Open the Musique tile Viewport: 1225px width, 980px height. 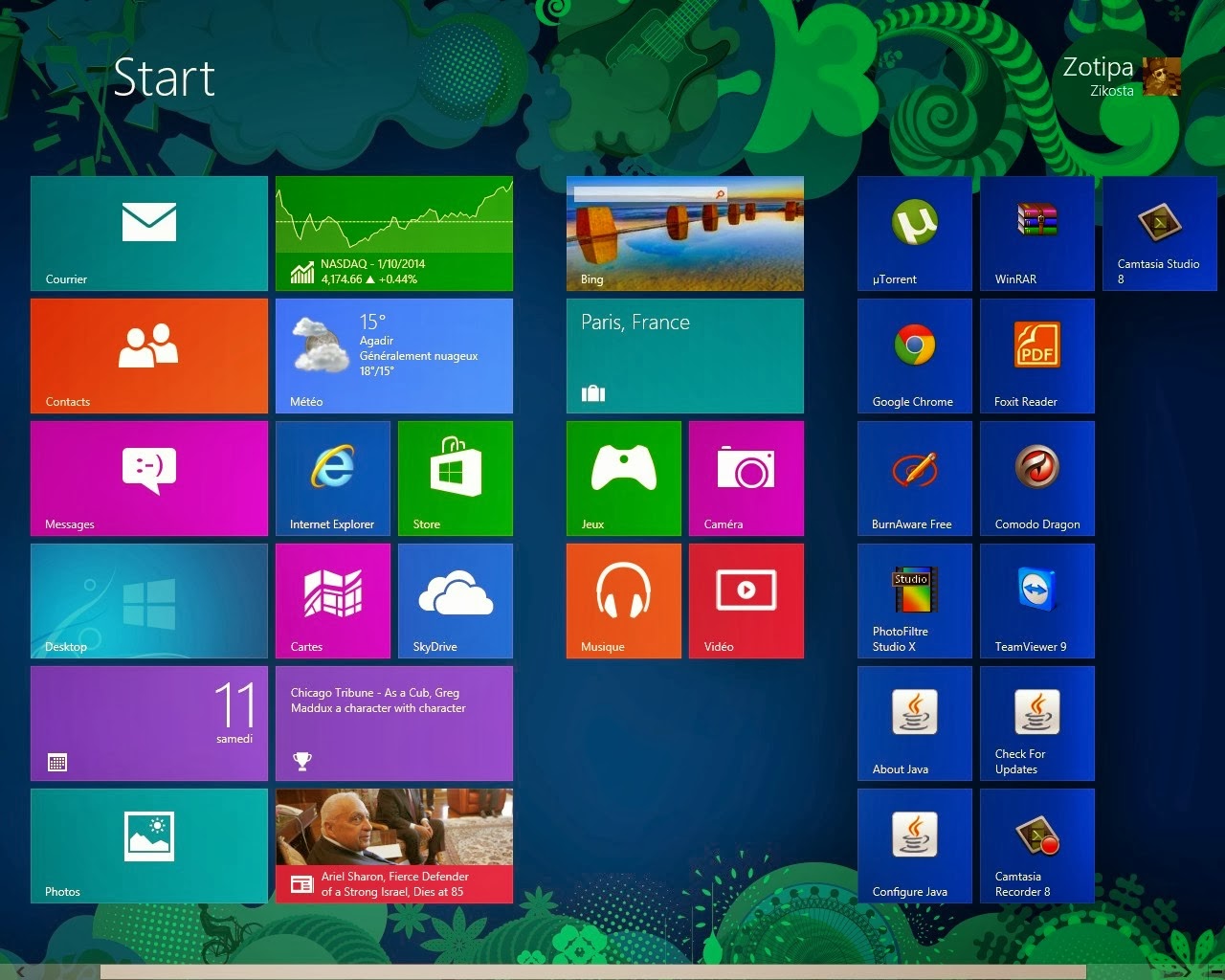[x=624, y=601]
